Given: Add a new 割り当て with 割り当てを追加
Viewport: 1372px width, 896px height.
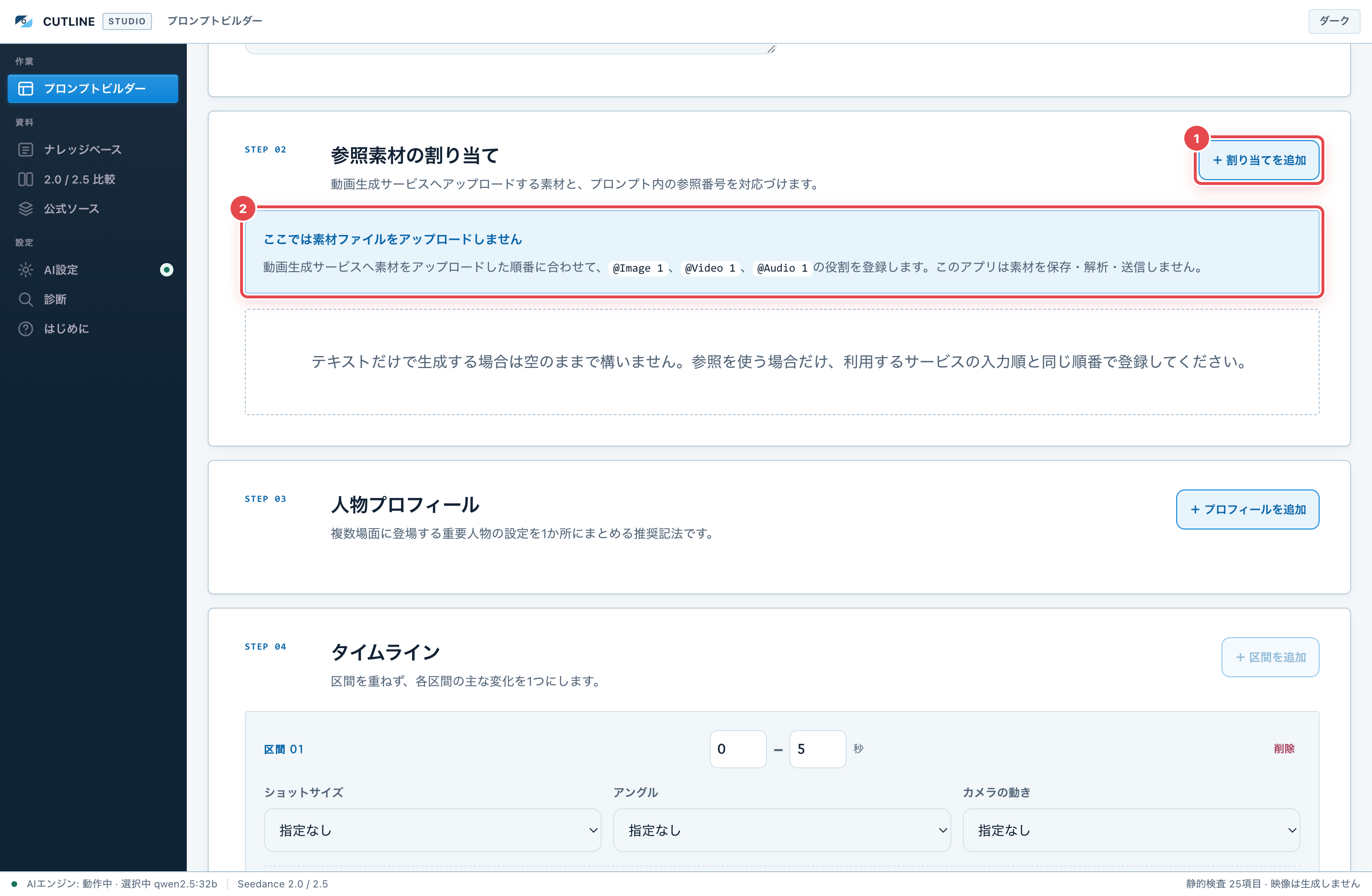Looking at the screenshot, I should point(1259,160).
